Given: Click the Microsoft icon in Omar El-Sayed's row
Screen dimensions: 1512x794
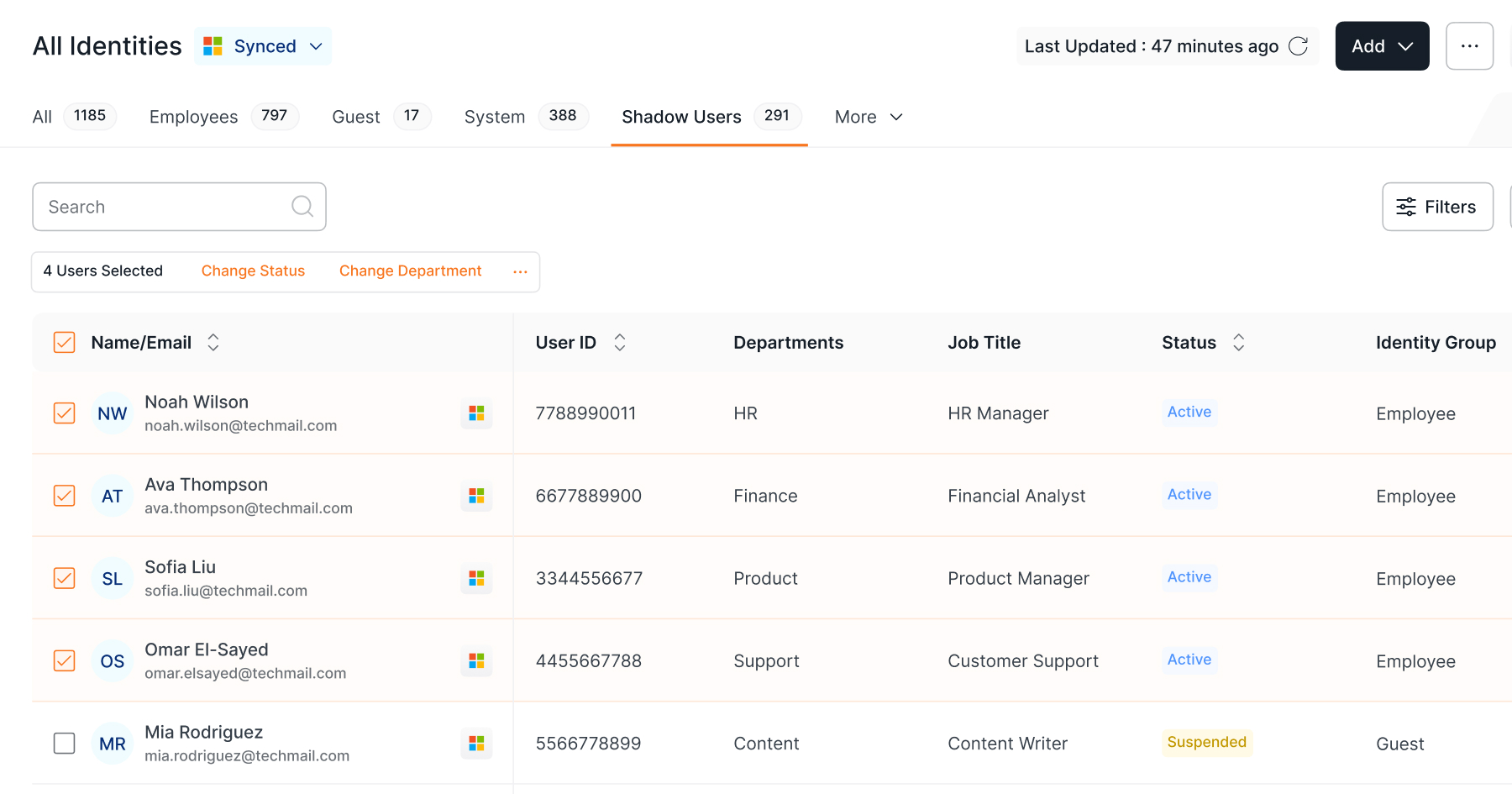Looking at the screenshot, I should [476, 661].
